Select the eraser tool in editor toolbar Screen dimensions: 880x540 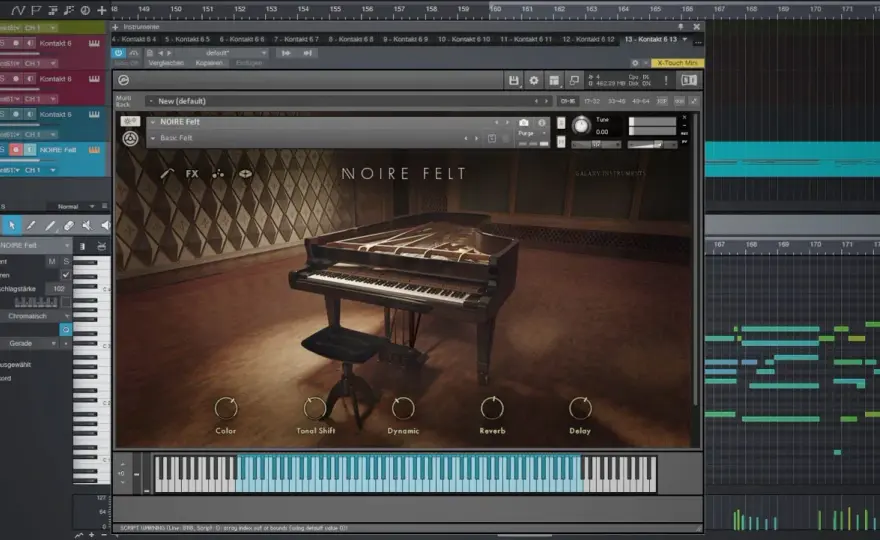click(x=68, y=226)
